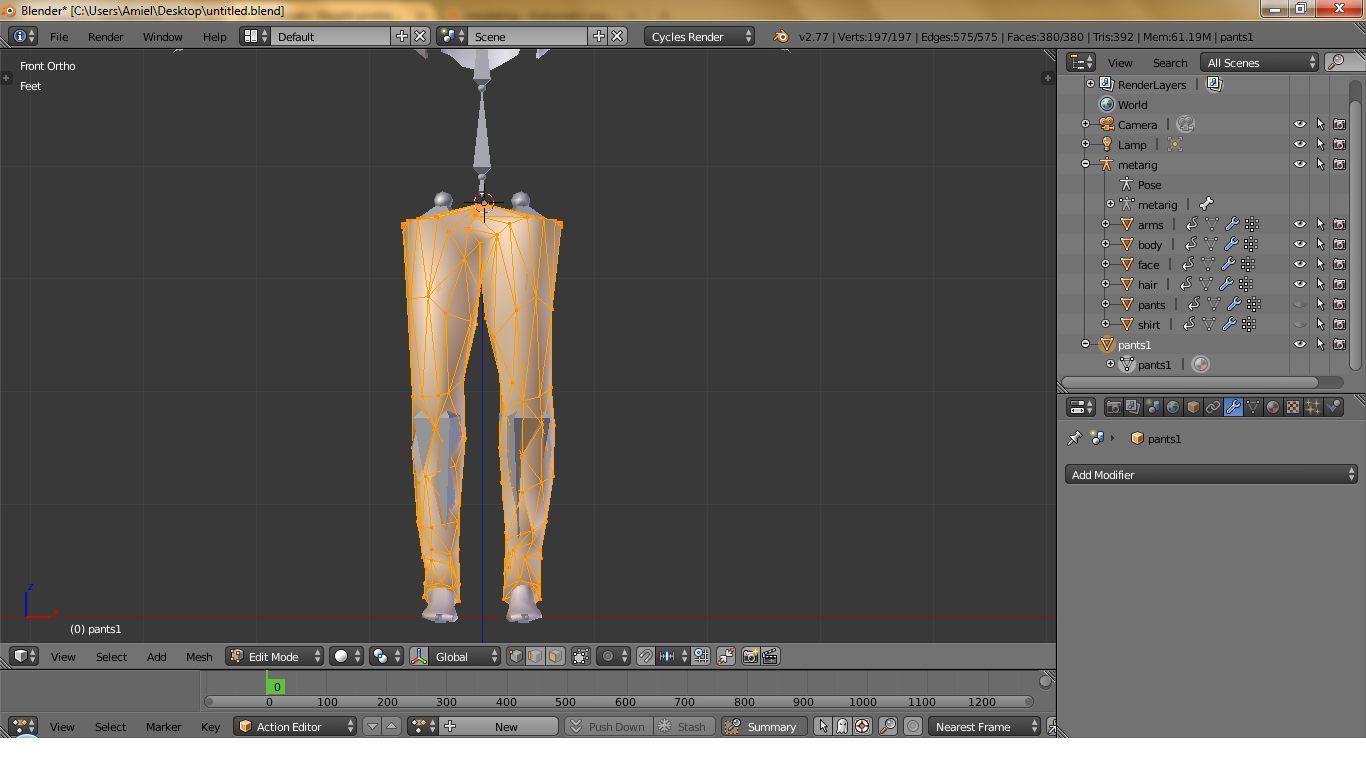1366x768 pixels.
Task: Hide the Lamp object with its eye icon
Action: coord(1300,144)
